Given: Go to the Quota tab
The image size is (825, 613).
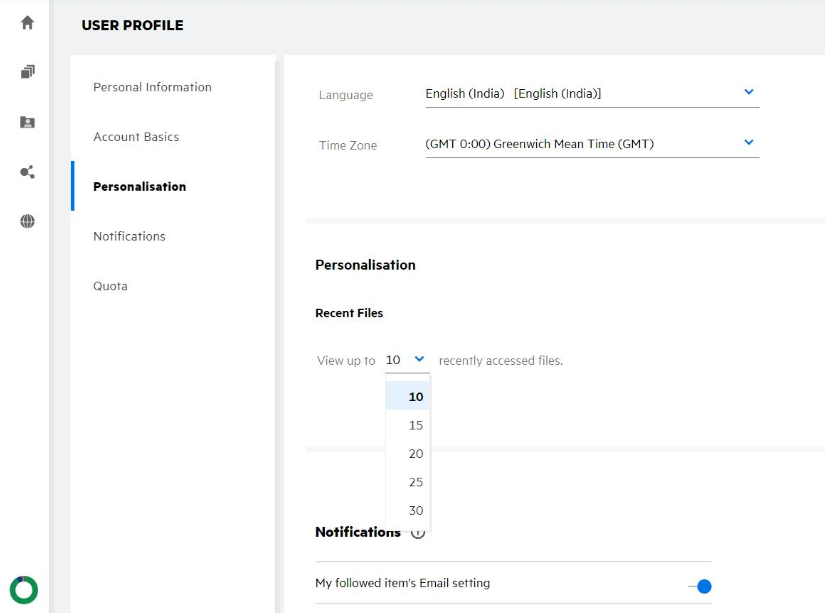Looking at the screenshot, I should (110, 286).
